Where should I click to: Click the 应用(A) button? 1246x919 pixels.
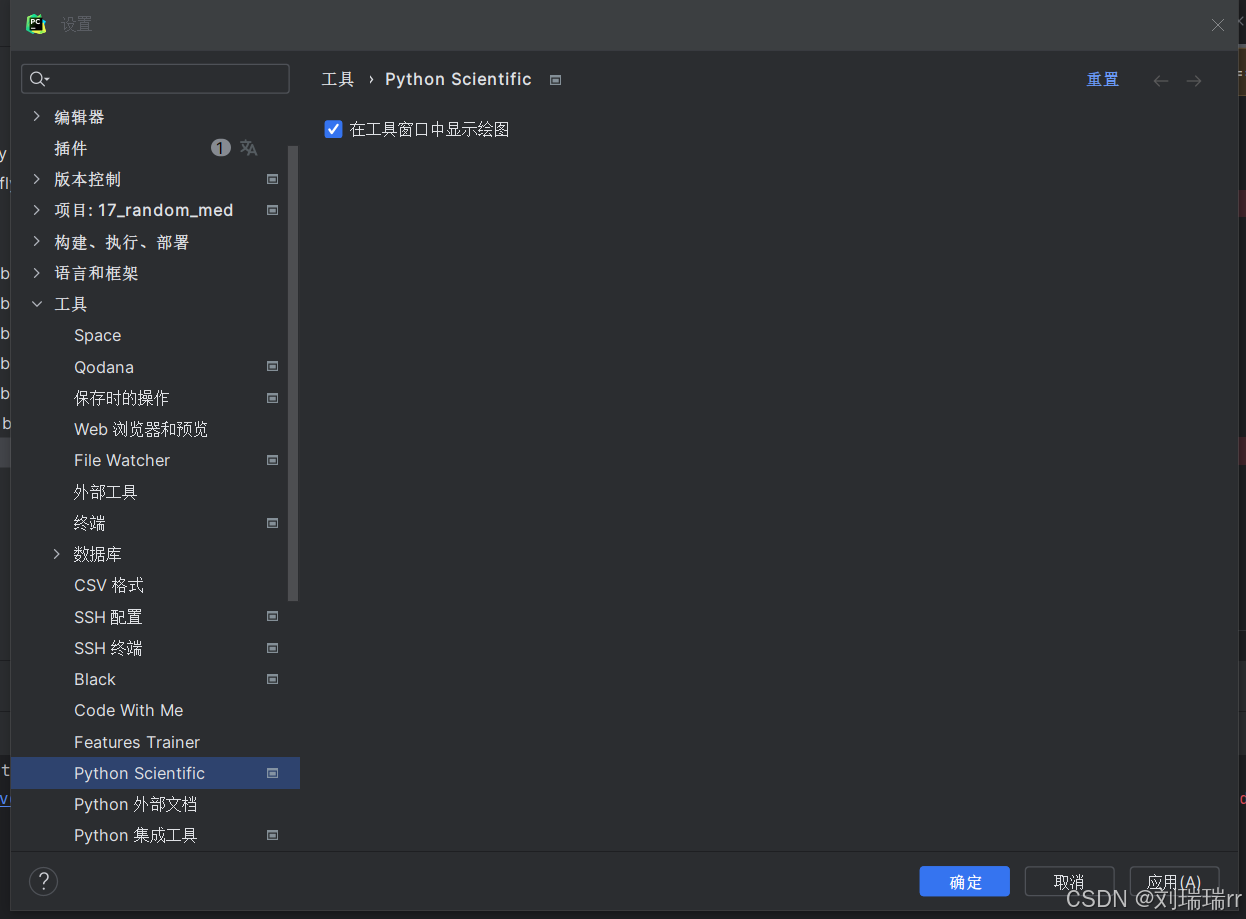point(1174,881)
